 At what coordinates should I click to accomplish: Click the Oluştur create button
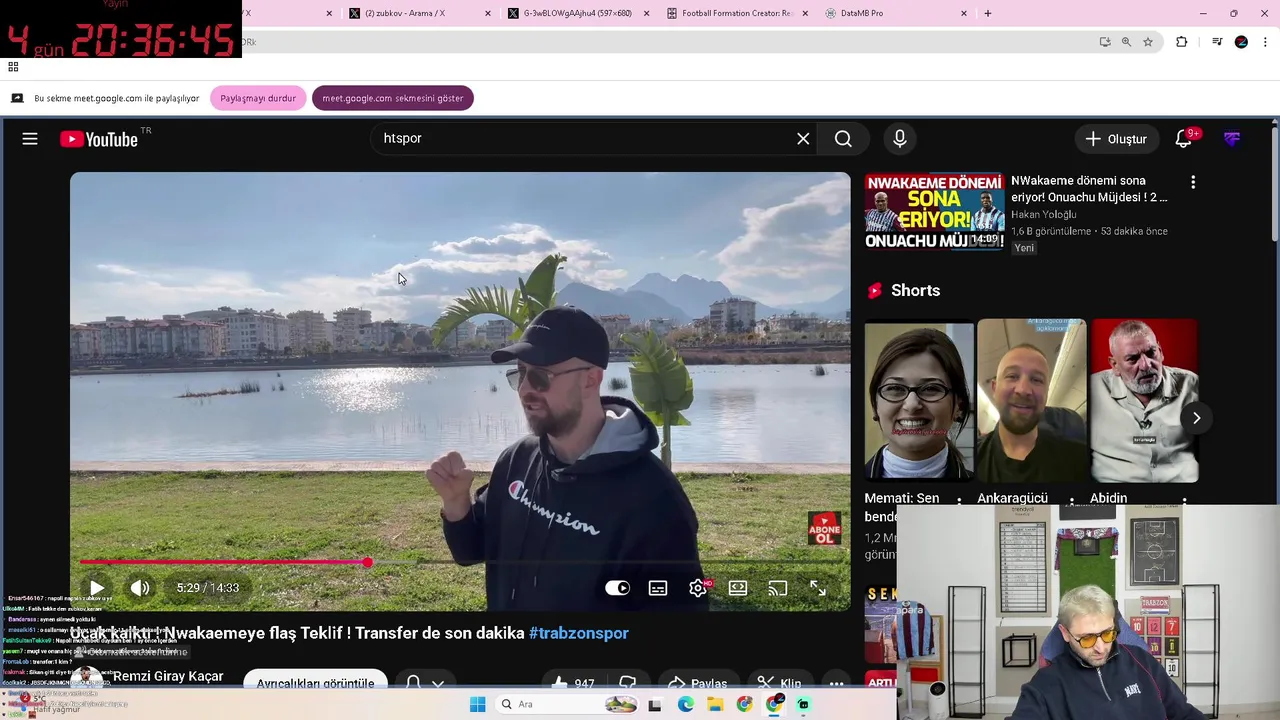click(1117, 139)
